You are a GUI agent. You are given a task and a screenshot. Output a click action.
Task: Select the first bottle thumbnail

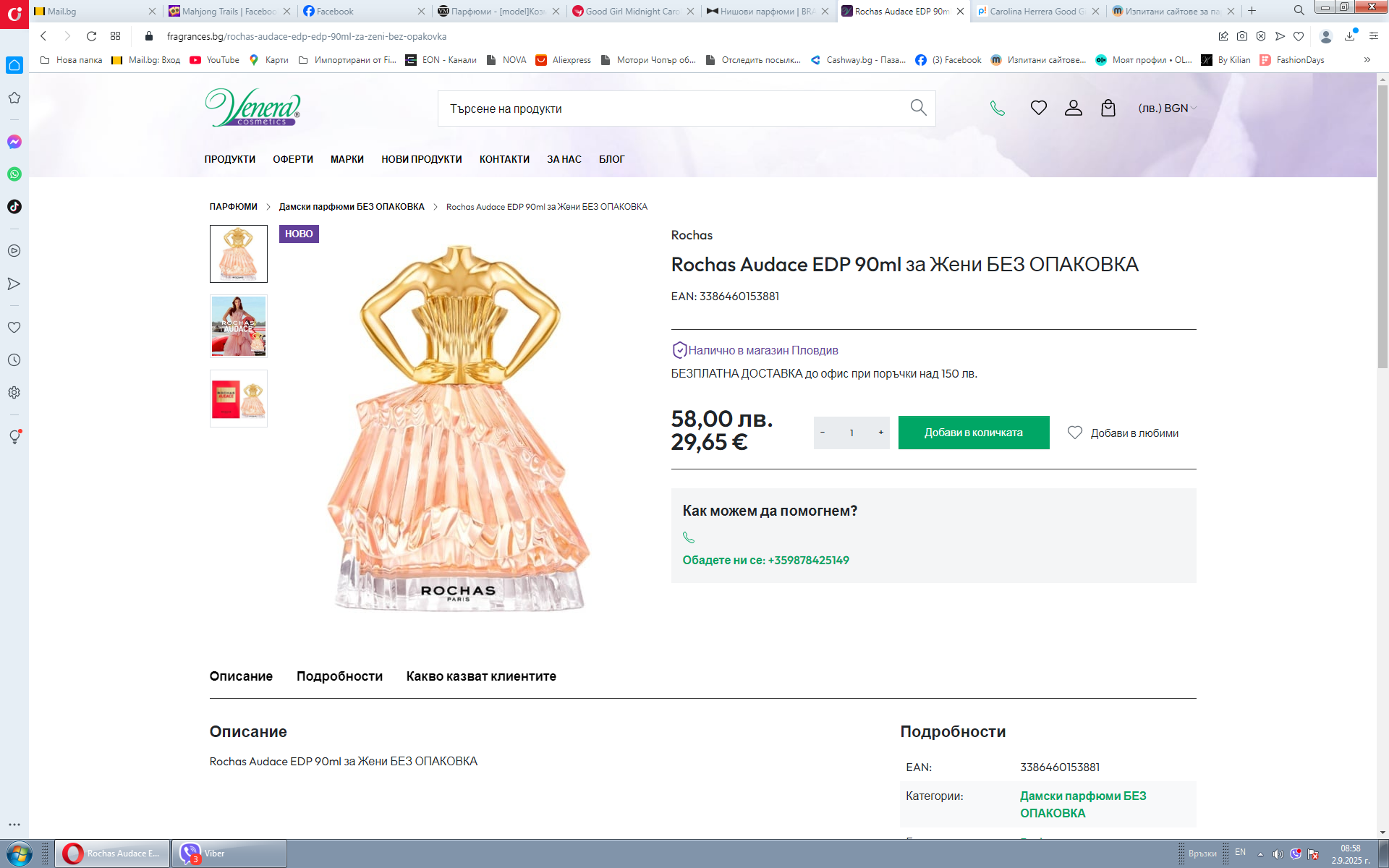239,254
